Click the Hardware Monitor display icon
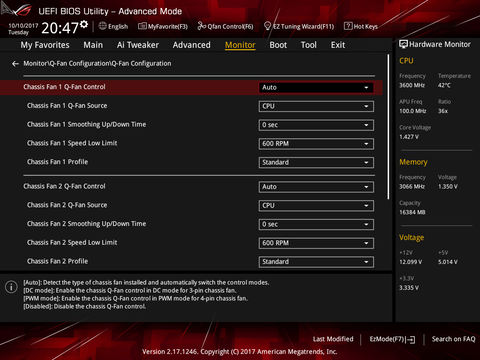Screen dimensions: 480x360 point(403,44)
